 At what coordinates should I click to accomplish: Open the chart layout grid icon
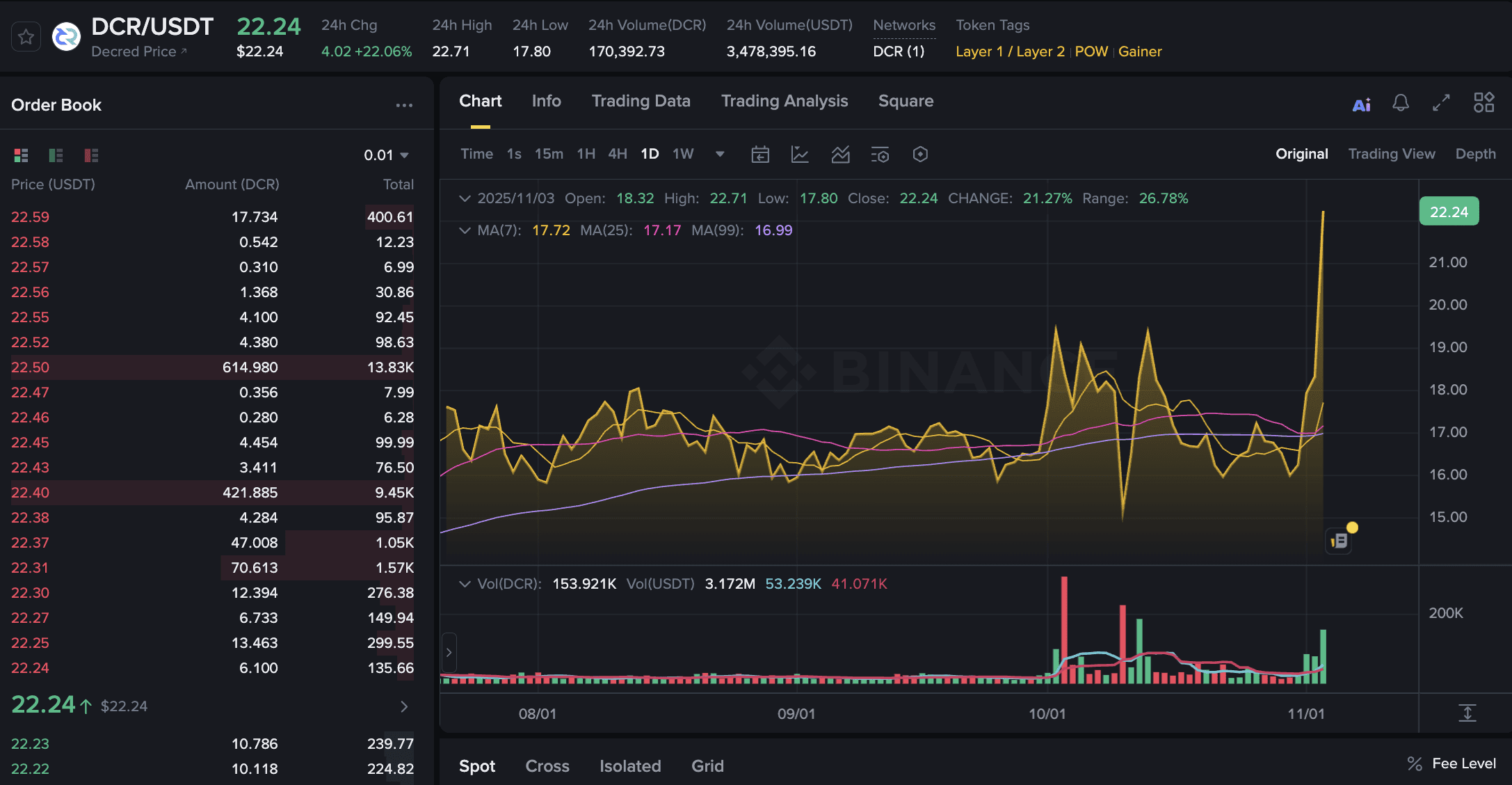click(1483, 103)
